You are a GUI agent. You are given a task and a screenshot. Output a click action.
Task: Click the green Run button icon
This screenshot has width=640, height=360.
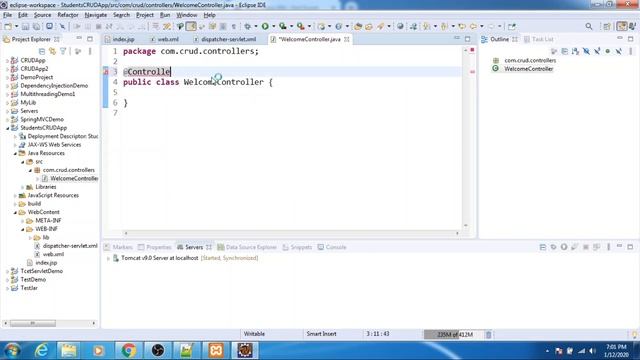(265, 26)
